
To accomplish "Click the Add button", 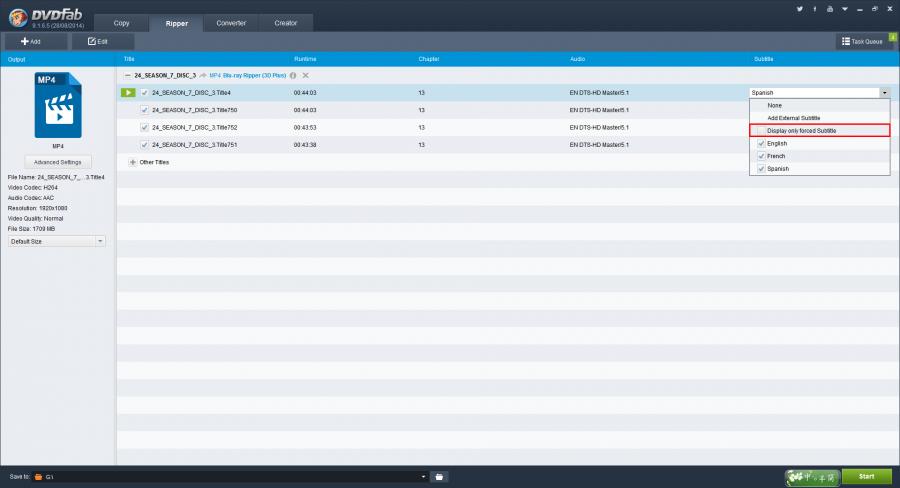I will click(36, 41).
